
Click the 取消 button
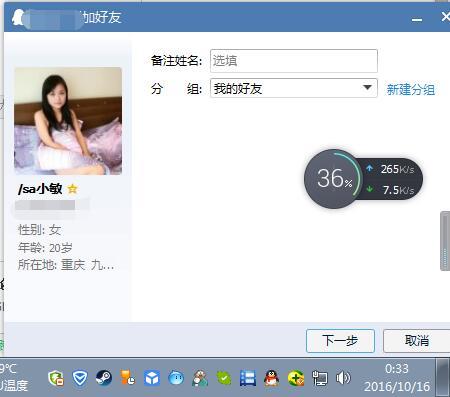(x=417, y=341)
